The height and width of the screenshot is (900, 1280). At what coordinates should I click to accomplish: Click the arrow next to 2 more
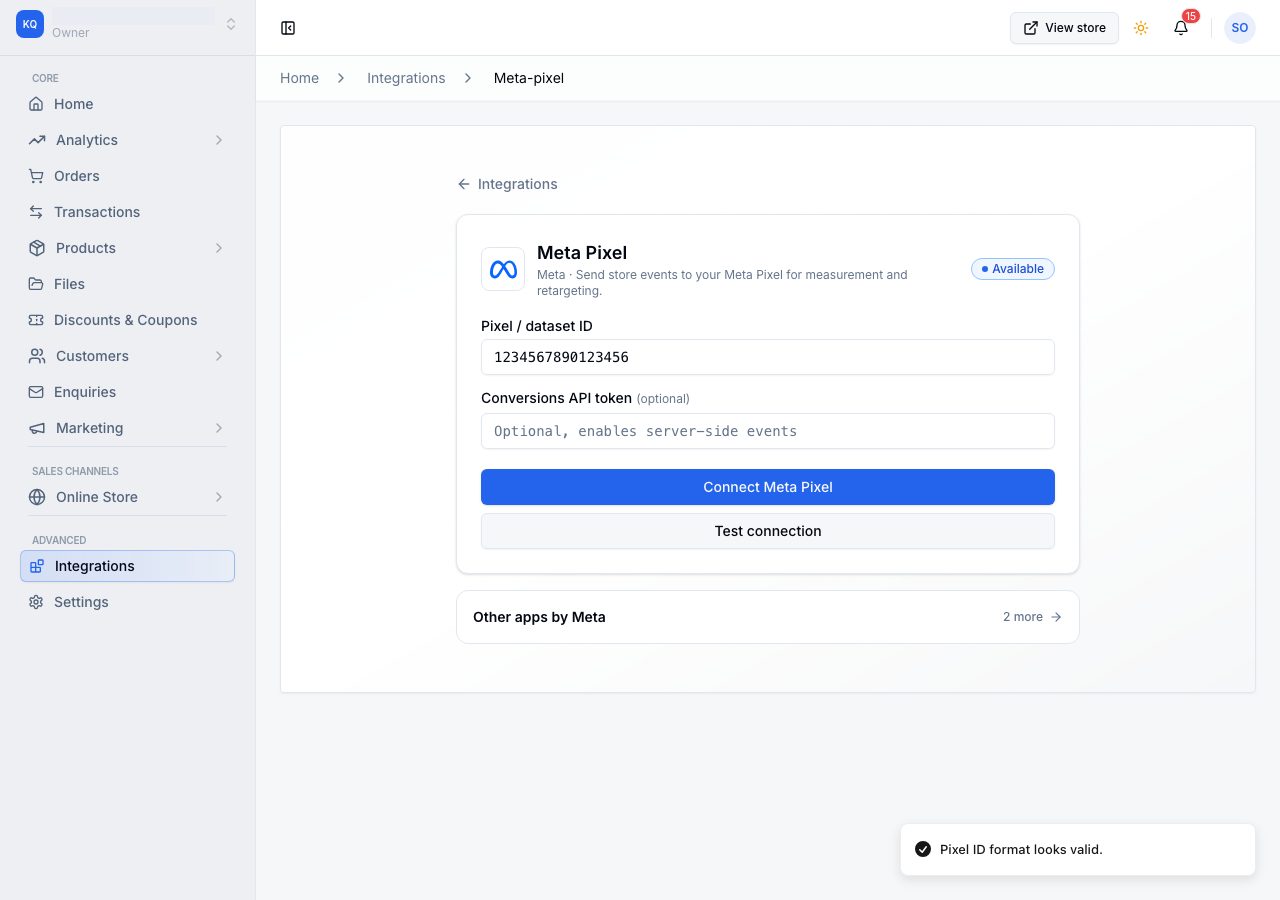pos(1056,617)
